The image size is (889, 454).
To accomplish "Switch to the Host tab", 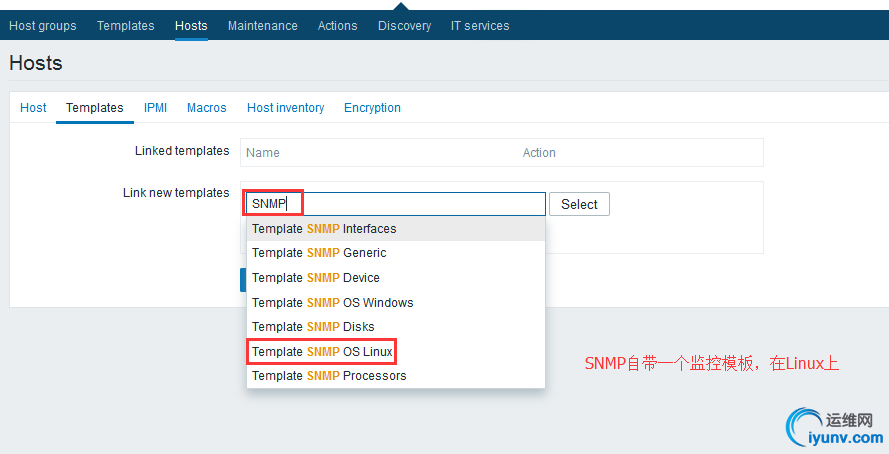I will (33, 108).
